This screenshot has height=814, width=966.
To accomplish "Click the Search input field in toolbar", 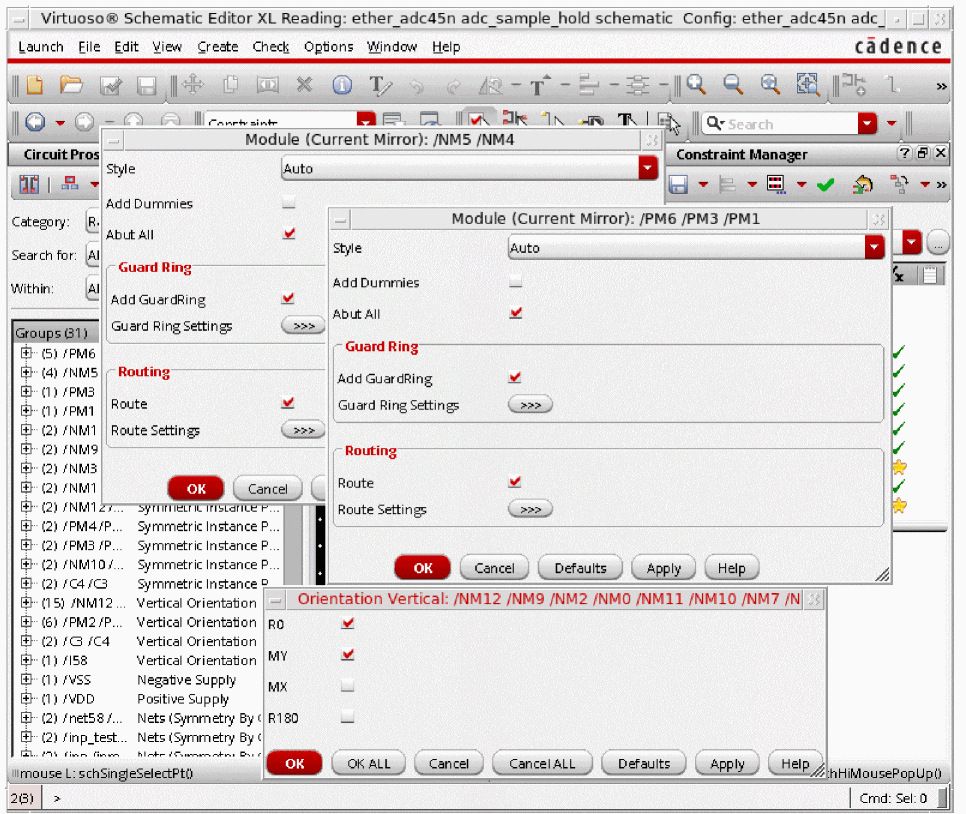I will (x=785, y=124).
